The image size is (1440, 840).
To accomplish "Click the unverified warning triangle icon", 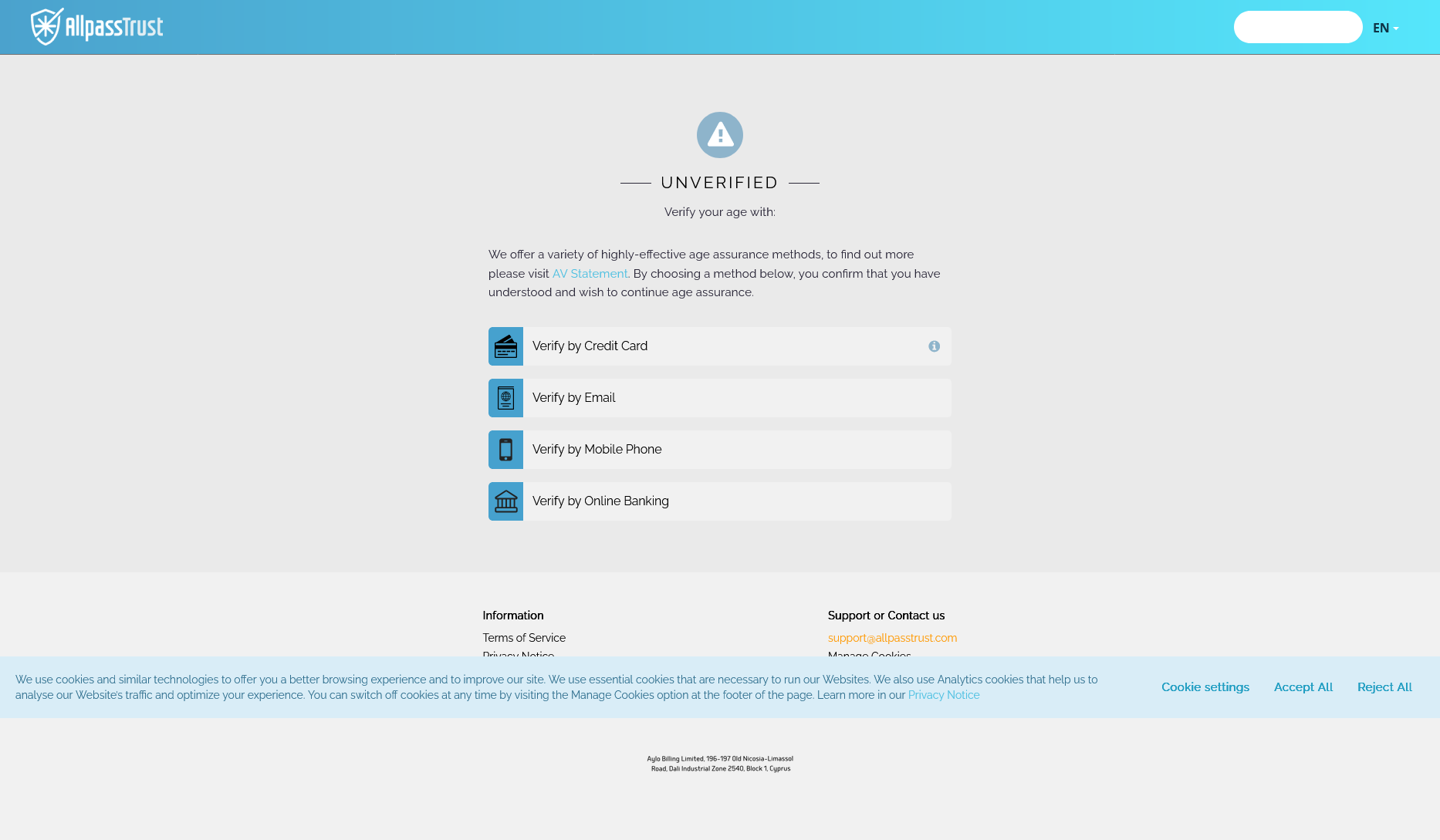I will 719,135.
